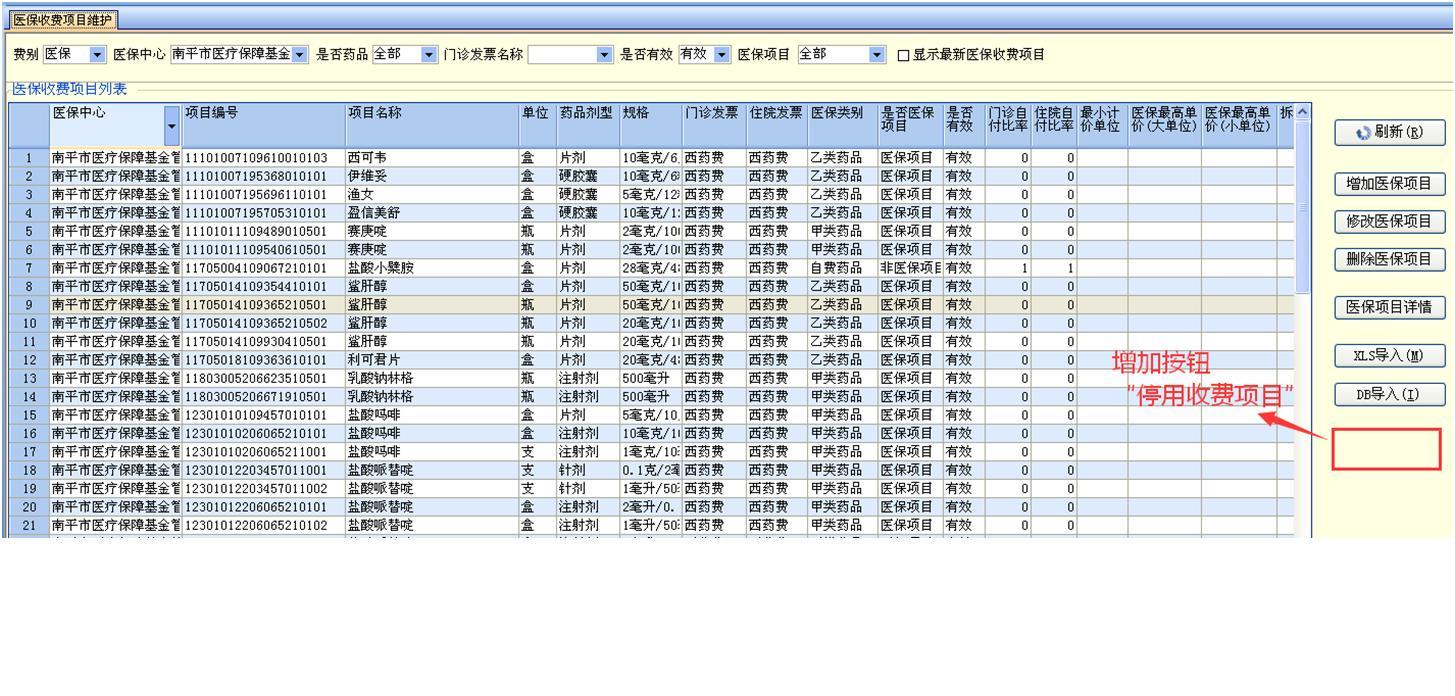Toggle 显示最新医保收费项目 checkbox
1455x696 pixels.
click(904, 55)
